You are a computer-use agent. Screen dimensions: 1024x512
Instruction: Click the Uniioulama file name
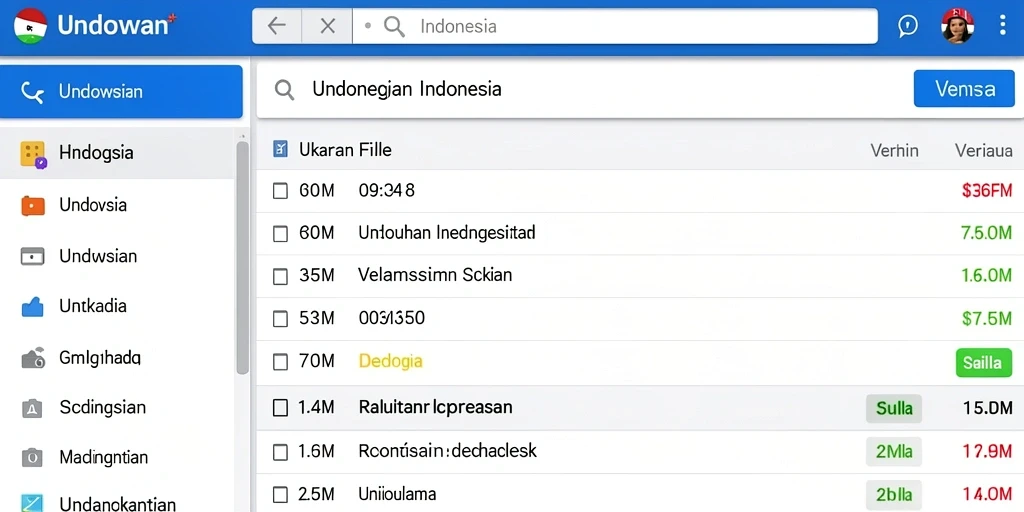click(x=397, y=494)
